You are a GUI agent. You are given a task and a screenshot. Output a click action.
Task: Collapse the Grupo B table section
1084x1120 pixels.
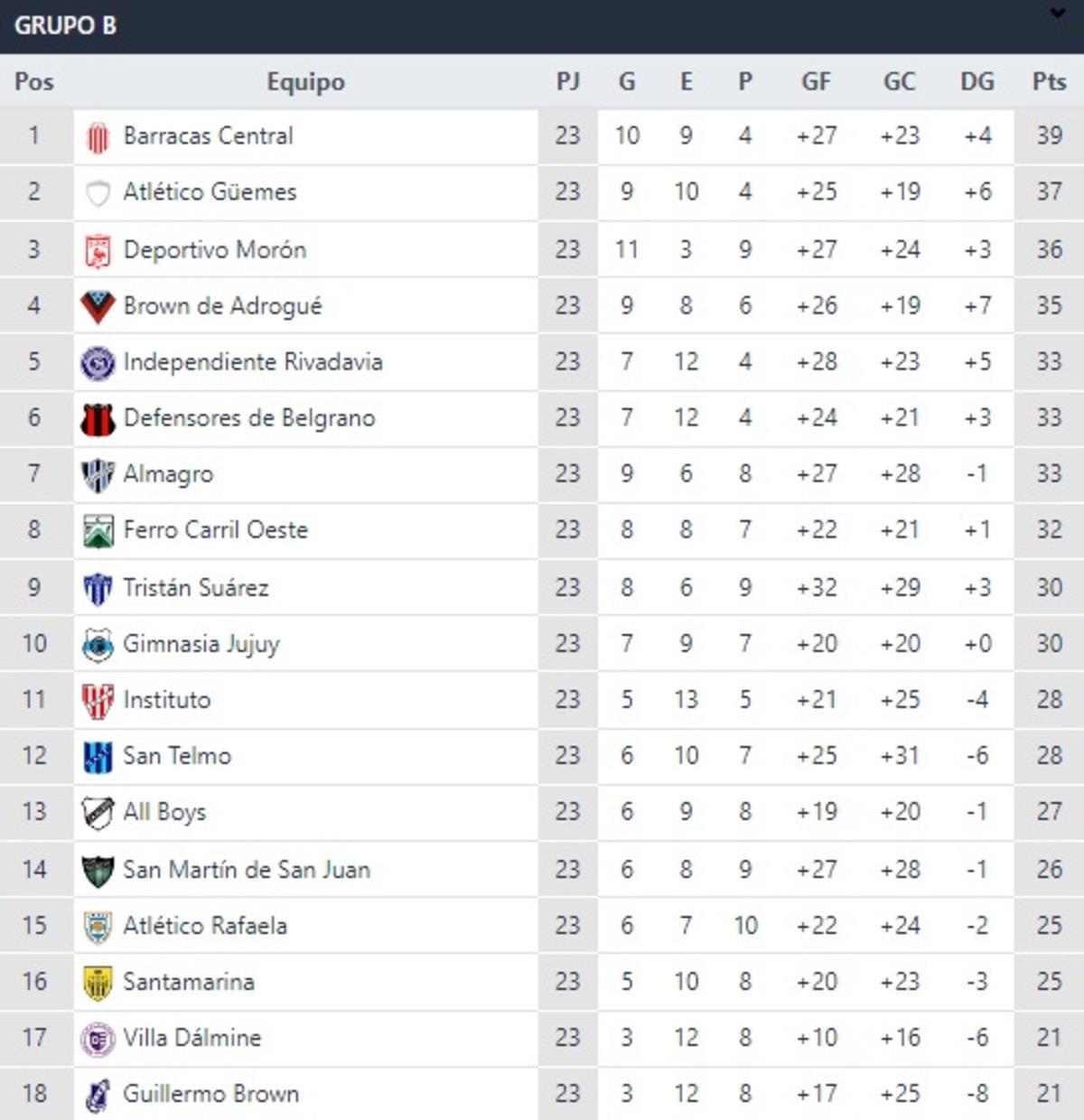tap(1055, 14)
